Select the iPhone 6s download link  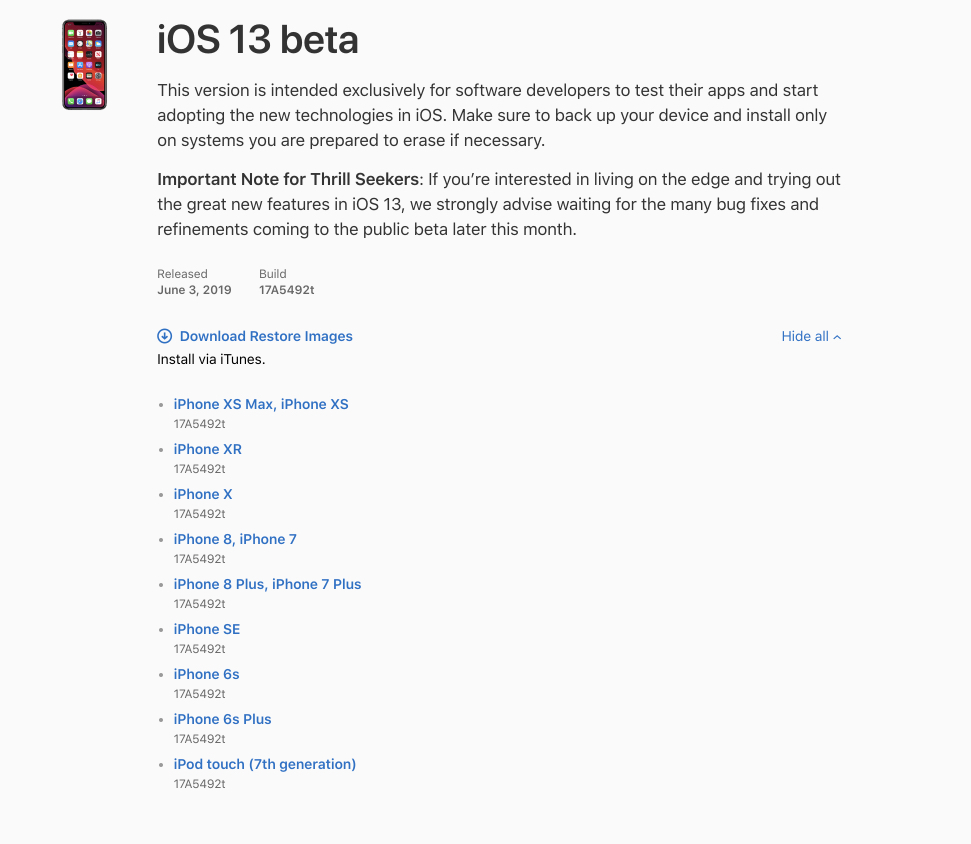pos(207,674)
